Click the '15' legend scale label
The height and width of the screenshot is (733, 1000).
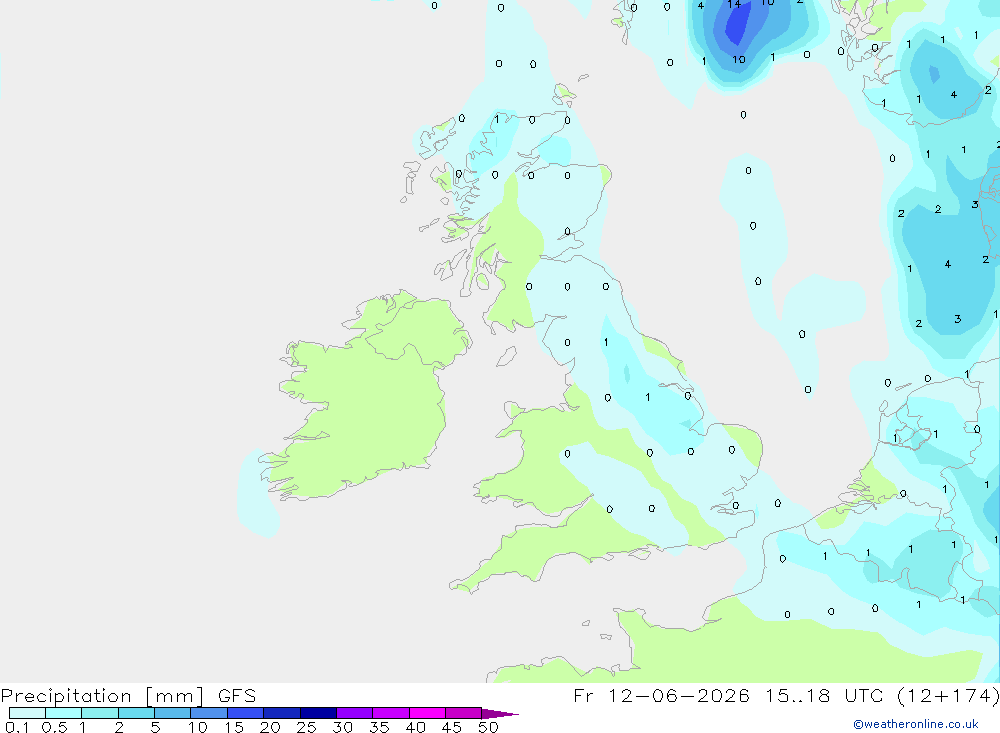click(x=234, y=727)
